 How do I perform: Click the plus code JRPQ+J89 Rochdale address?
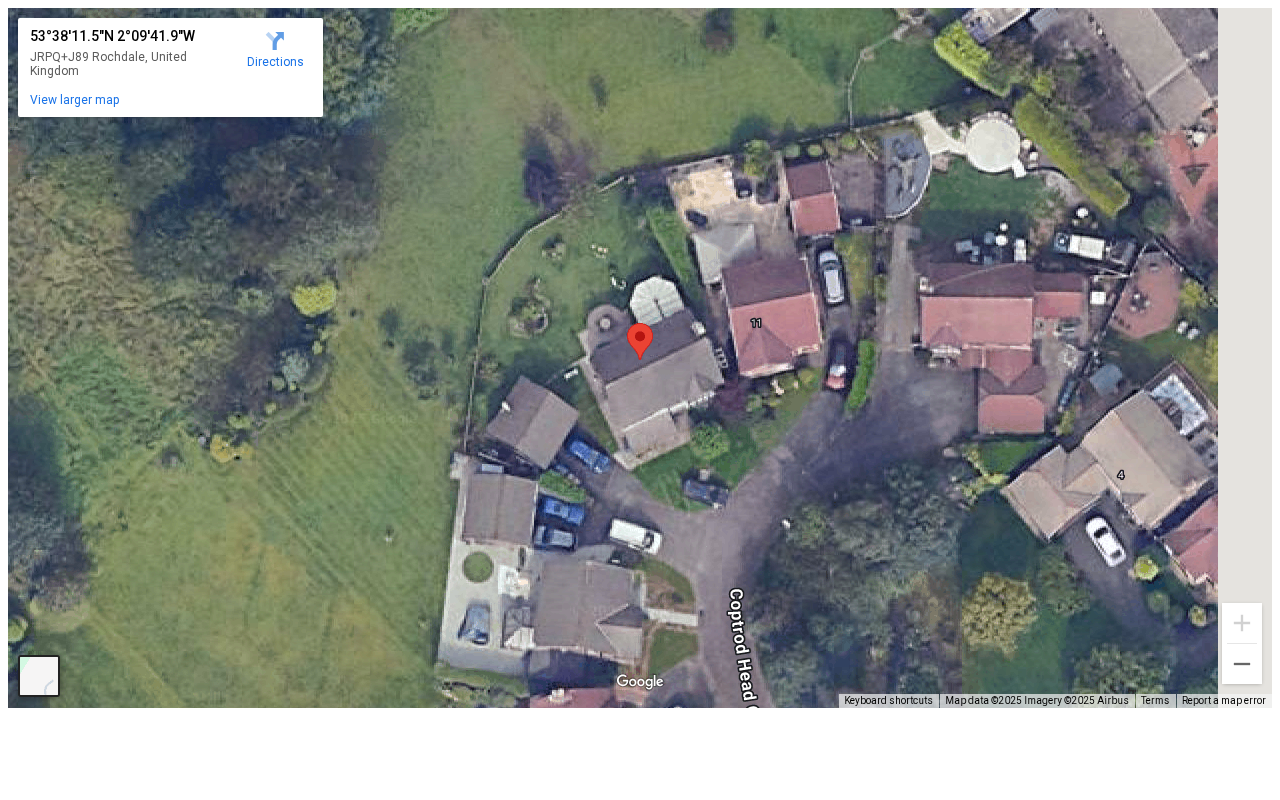[108, 64]
